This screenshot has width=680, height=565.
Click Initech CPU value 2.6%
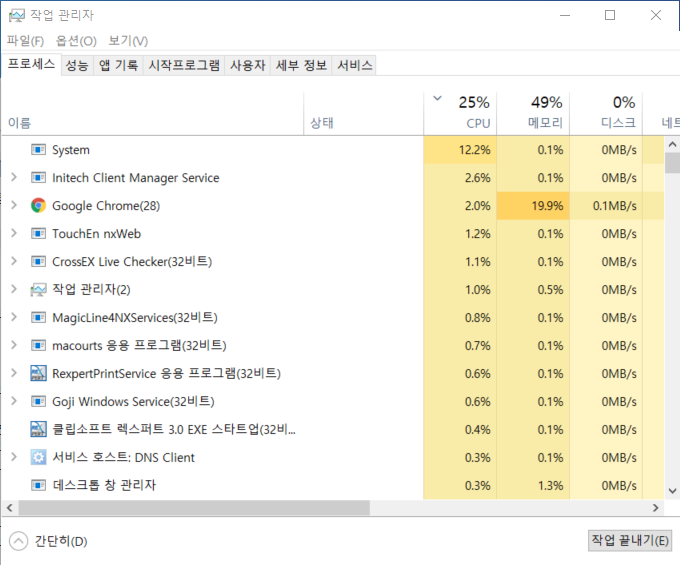(477, 178)
